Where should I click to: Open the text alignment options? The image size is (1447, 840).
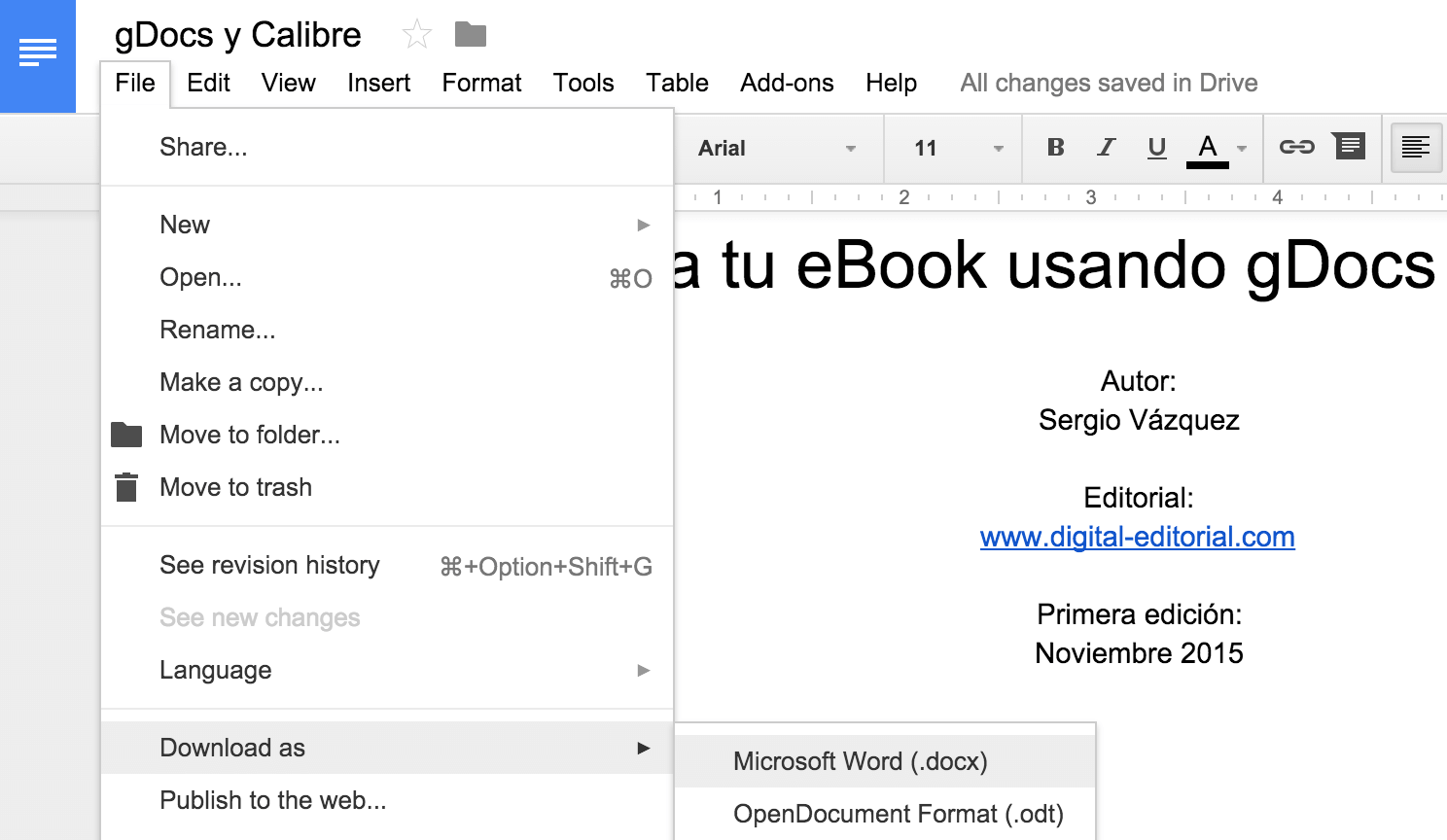[x=1415, y=148]
